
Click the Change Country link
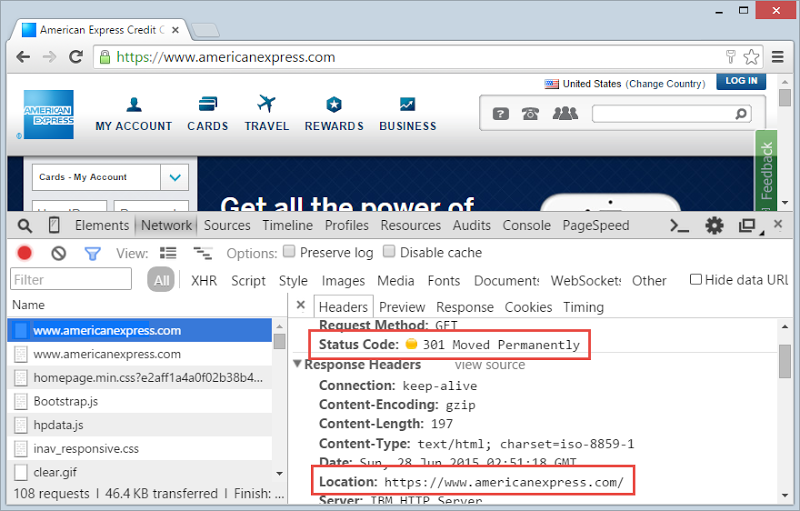pyautogui.click(x=666, y=84)
